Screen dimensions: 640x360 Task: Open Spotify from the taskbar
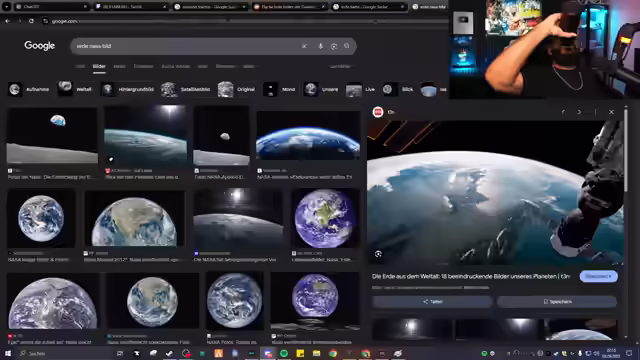pyautogui.click(x=284, y=353)
